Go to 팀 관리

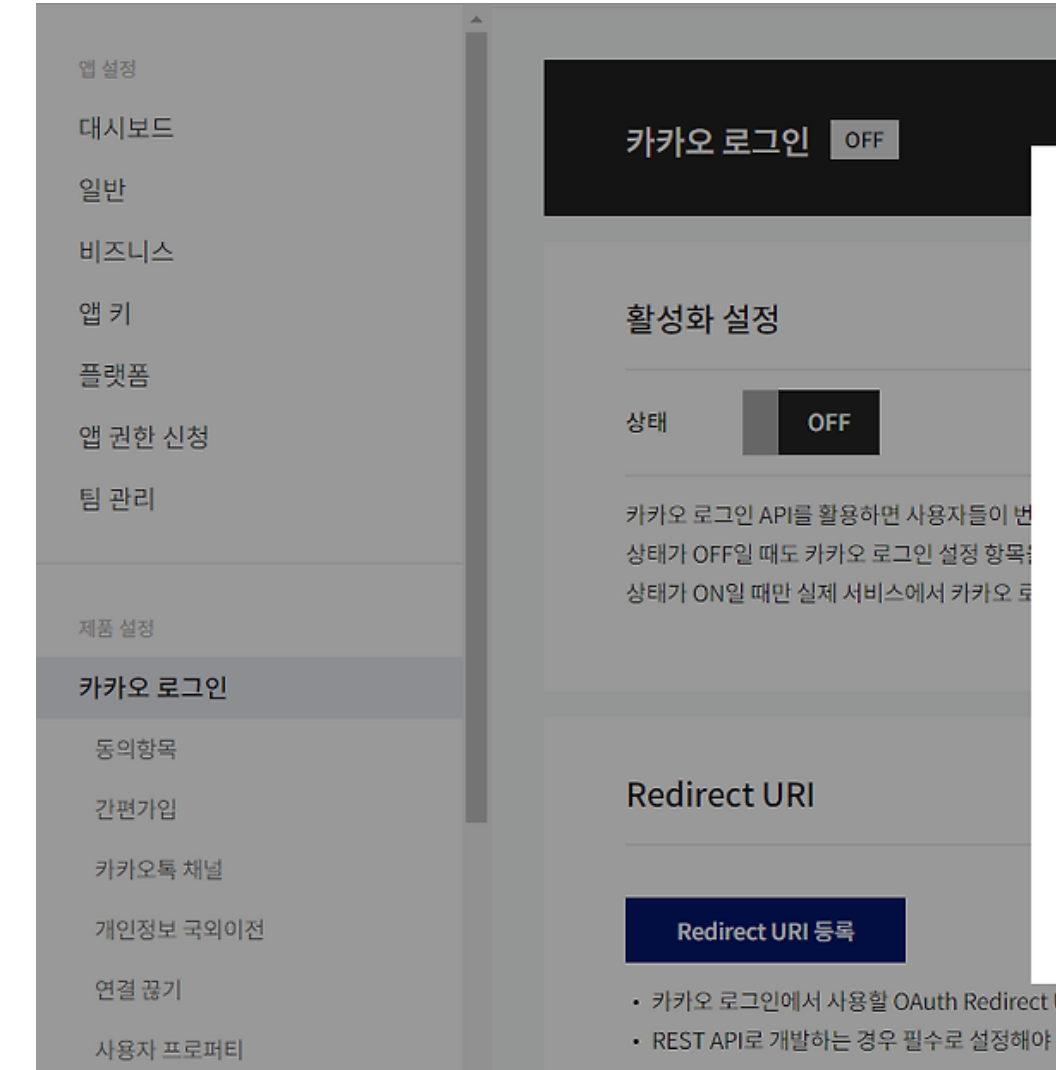(x=117, y=499)
